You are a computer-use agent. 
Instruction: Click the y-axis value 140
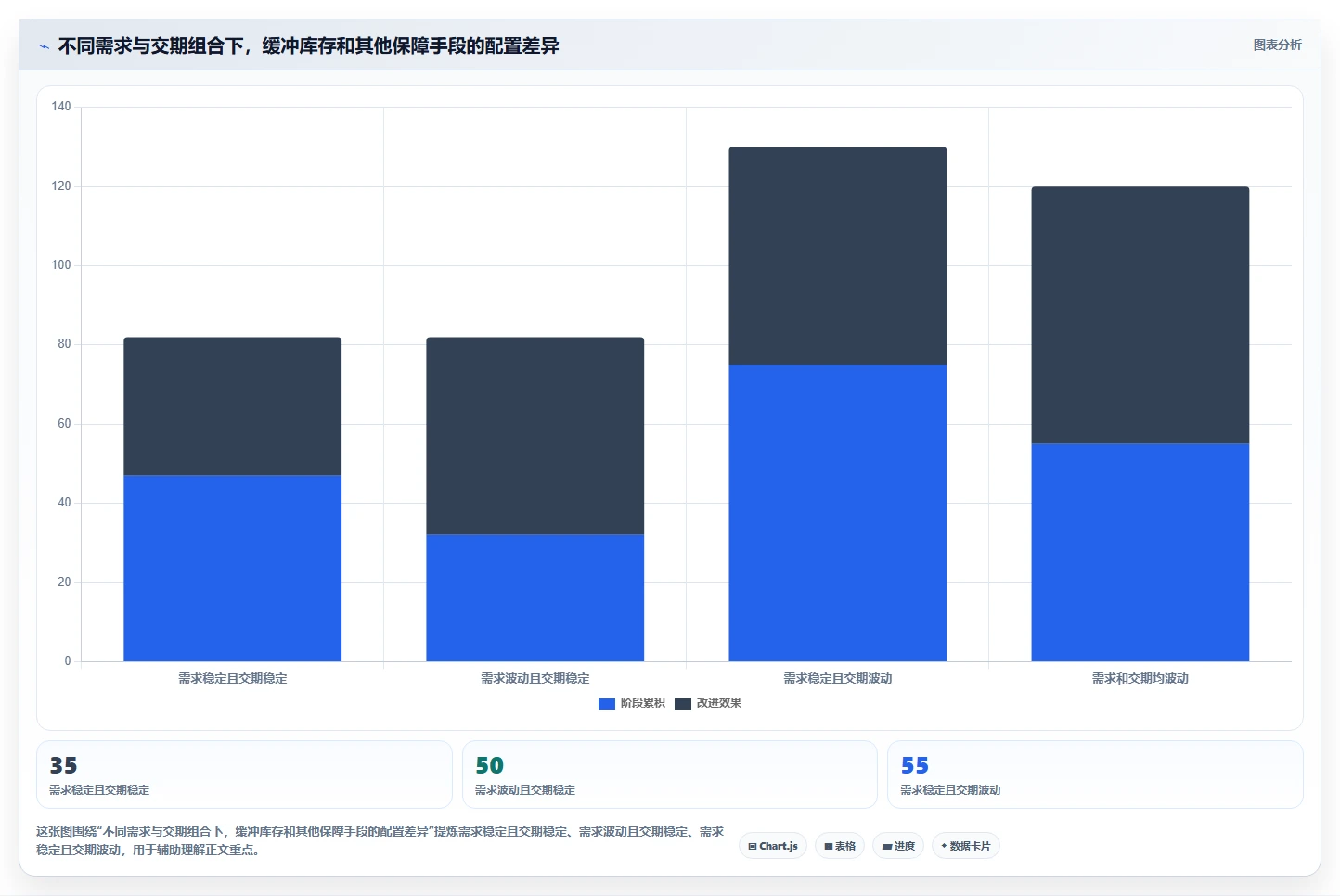click(61, 107)
